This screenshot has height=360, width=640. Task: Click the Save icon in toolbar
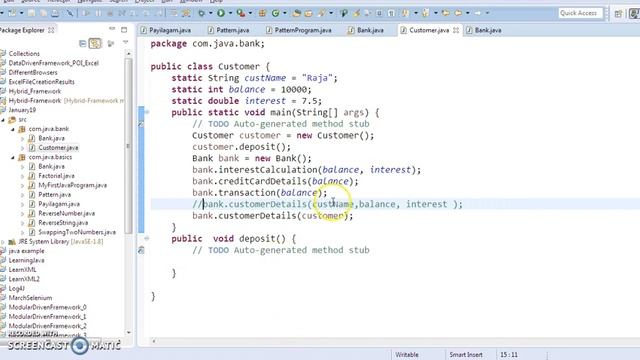click(31, 13)
